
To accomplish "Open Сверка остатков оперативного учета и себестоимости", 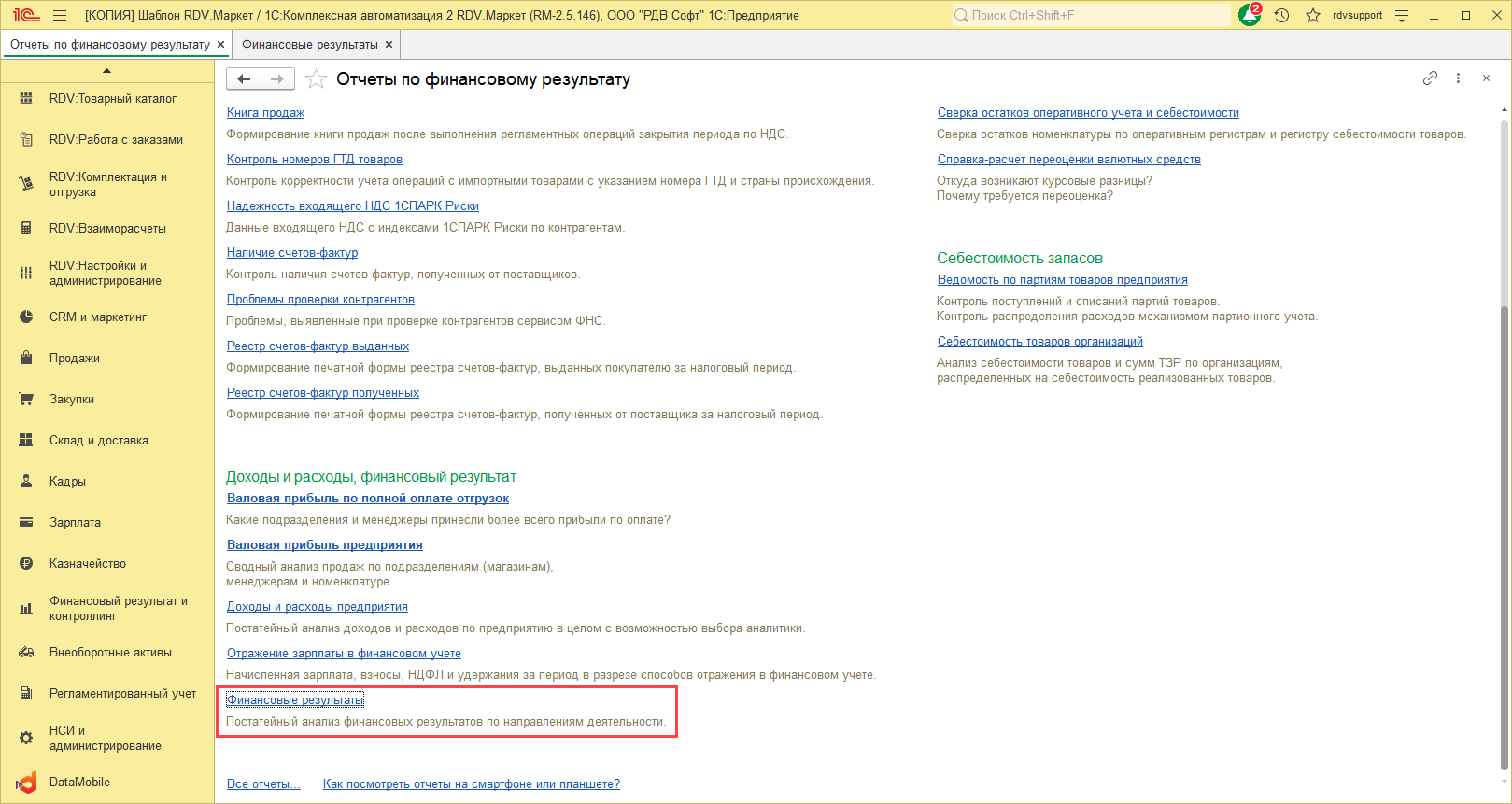I will click(1088, 113).
